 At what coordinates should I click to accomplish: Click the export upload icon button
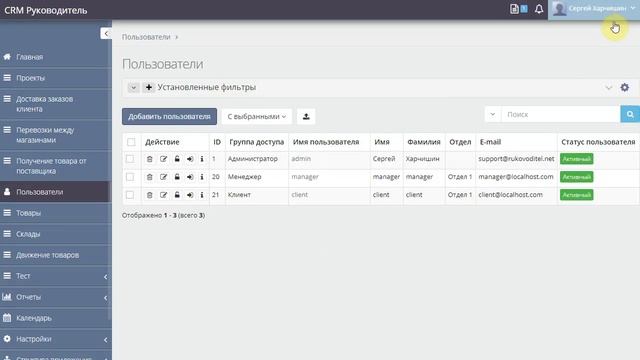pos(306,117)
